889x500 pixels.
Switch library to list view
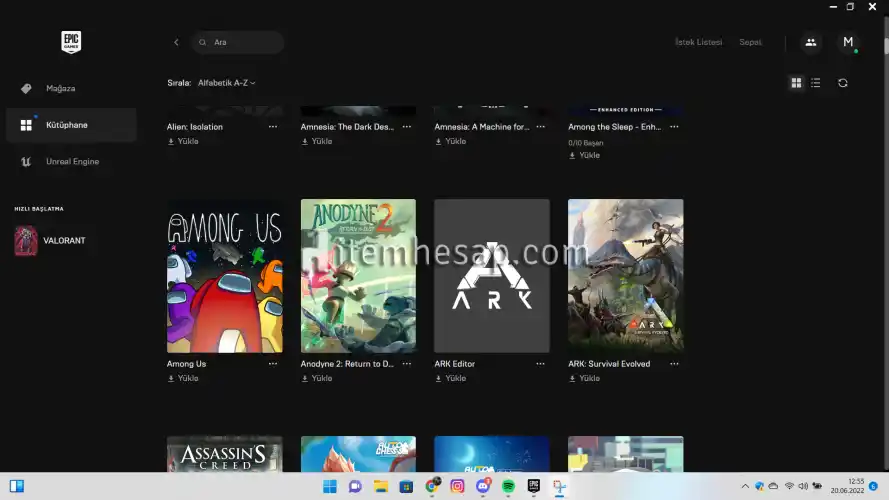pos(816,83)
